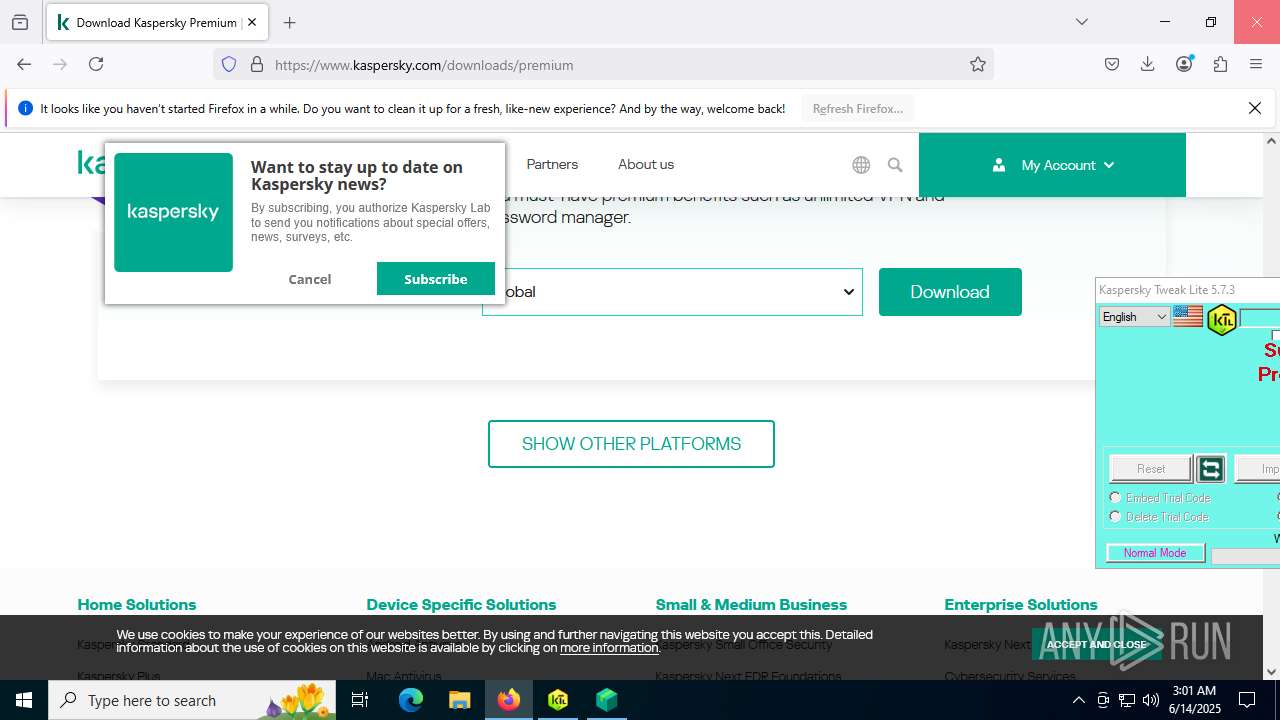1280x720 pixels.
Task: Click the taskbar search box
Action: [x=192, y=700]
